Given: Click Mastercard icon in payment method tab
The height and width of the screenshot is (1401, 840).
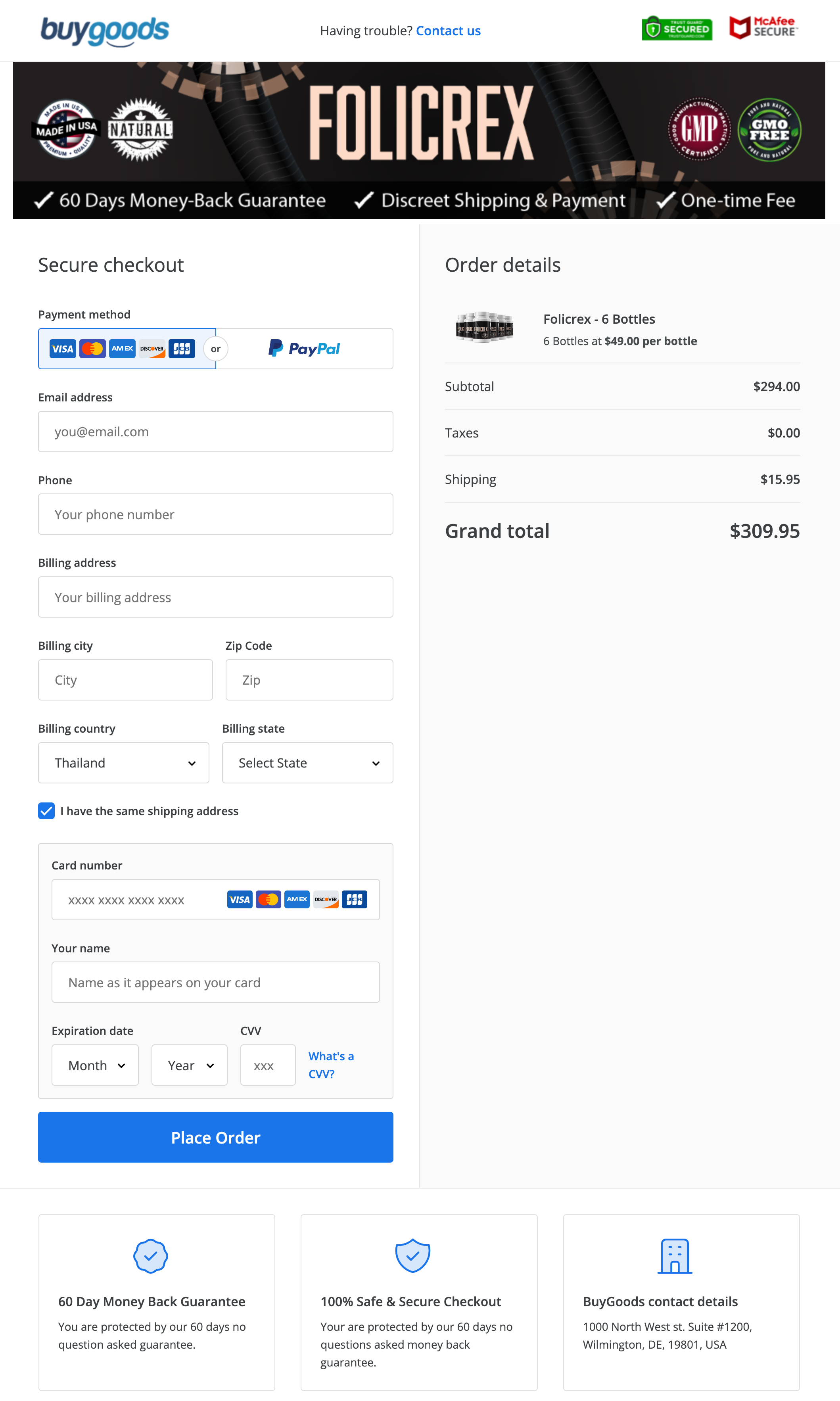Looking at the screenshot, I should [92, 349].
